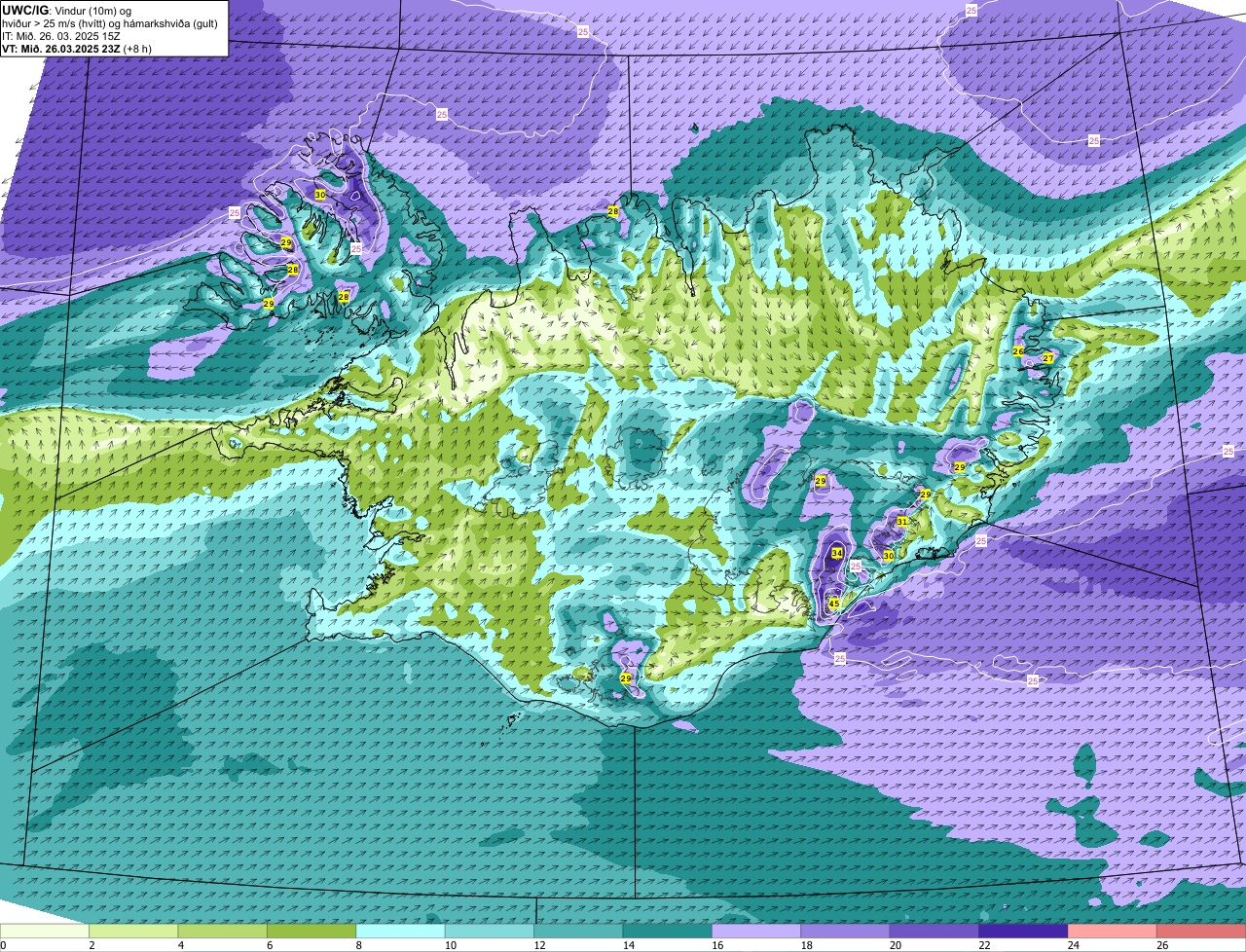Pick the 22–24 m/s dark indigo legend swatch
The height and width of the screenshot is (952, 1246).
1024,932
